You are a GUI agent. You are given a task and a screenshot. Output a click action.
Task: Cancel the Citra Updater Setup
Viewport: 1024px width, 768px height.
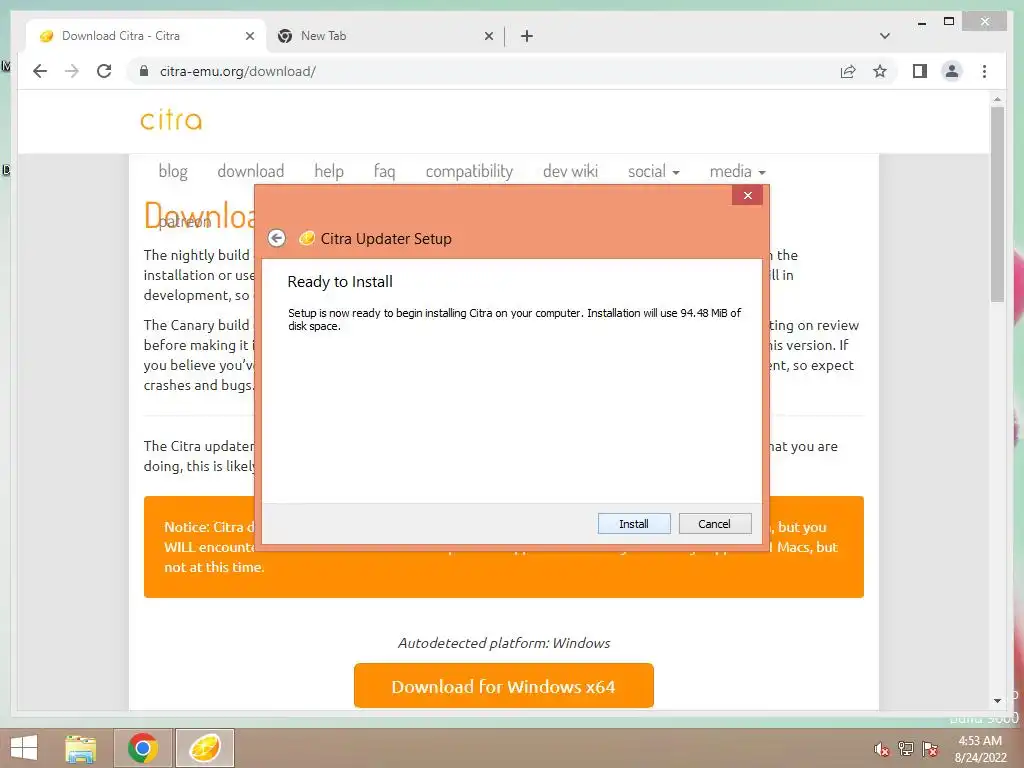coord(714,524)
